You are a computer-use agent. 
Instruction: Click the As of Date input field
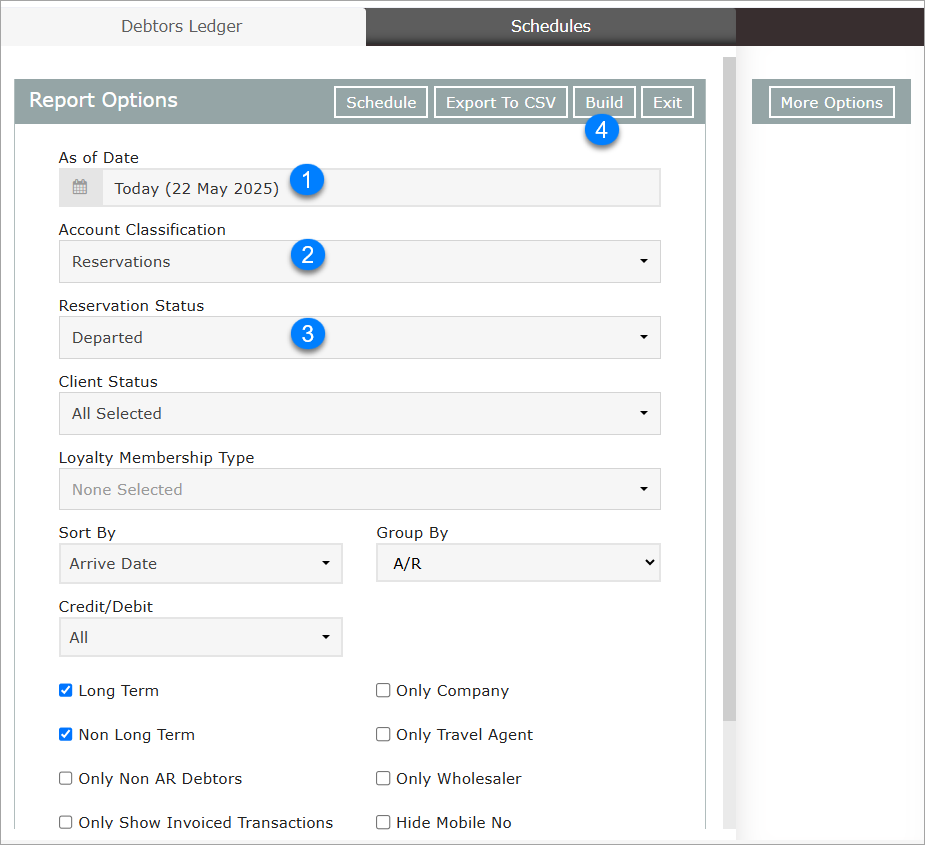[380, 188]
